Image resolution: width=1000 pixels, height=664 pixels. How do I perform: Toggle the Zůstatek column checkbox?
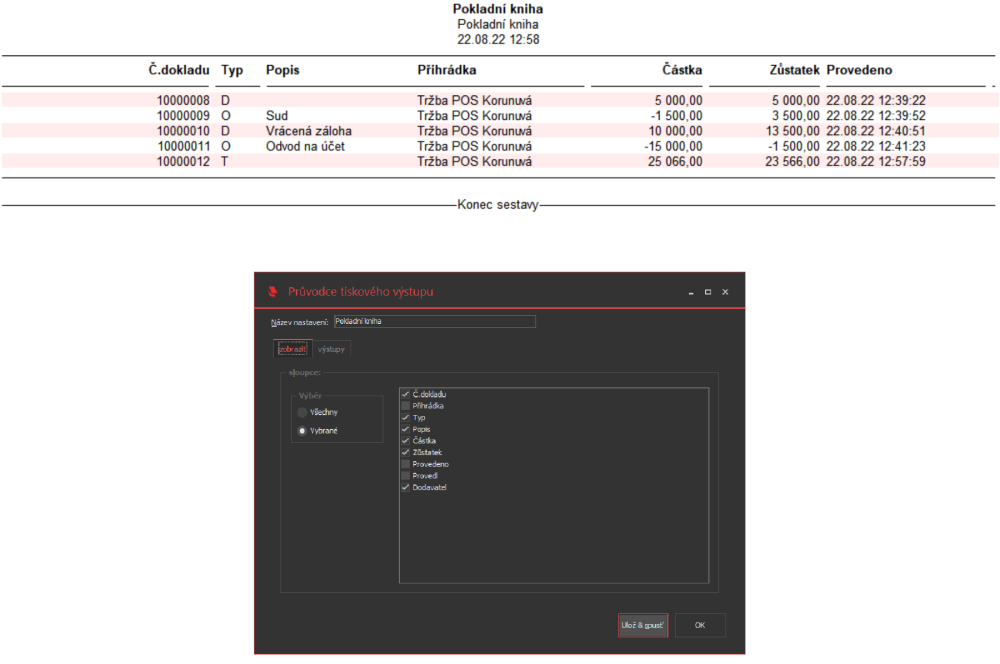[406, 452]
